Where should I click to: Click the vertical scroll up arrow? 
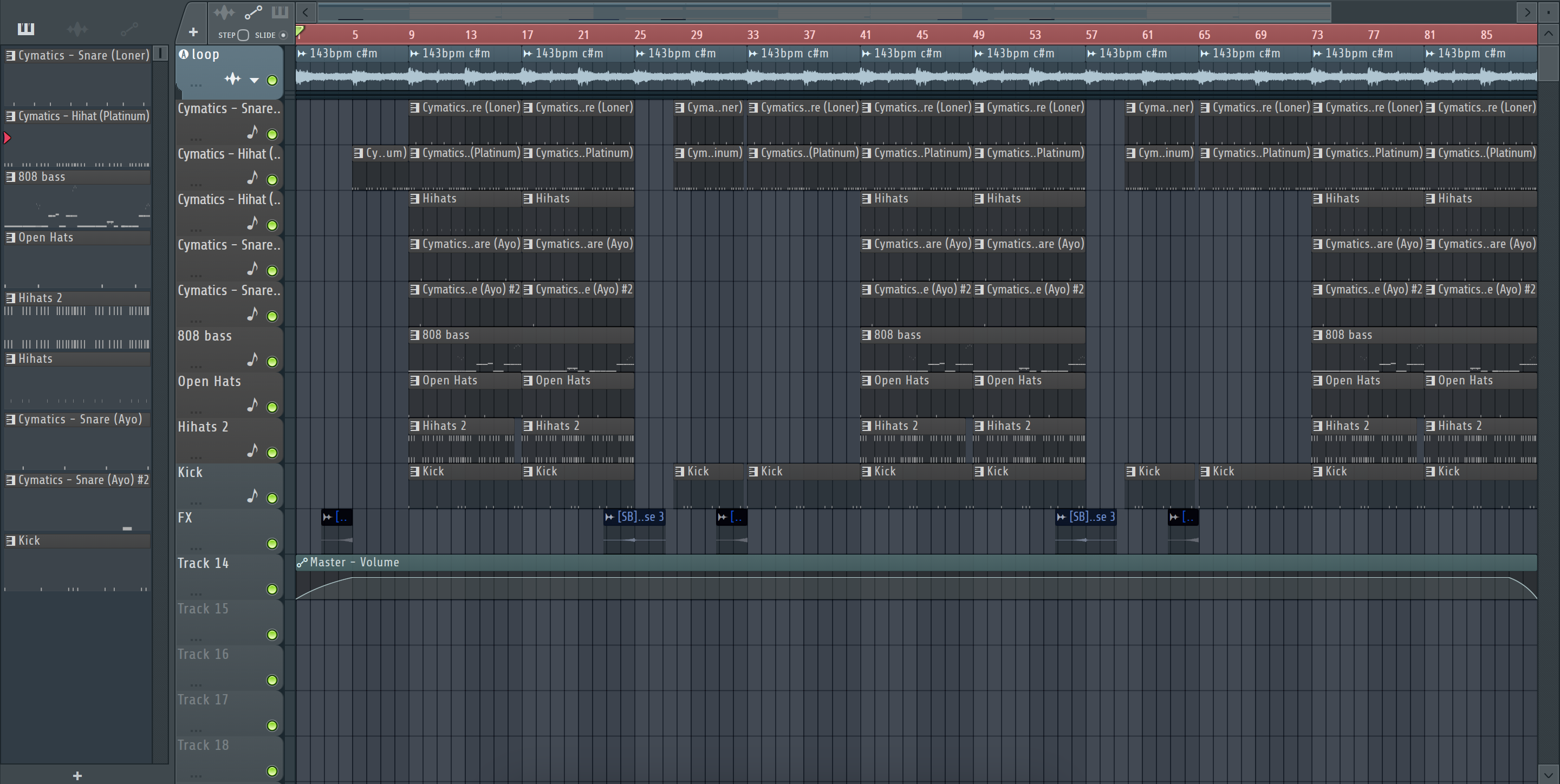click(1549, 34)
